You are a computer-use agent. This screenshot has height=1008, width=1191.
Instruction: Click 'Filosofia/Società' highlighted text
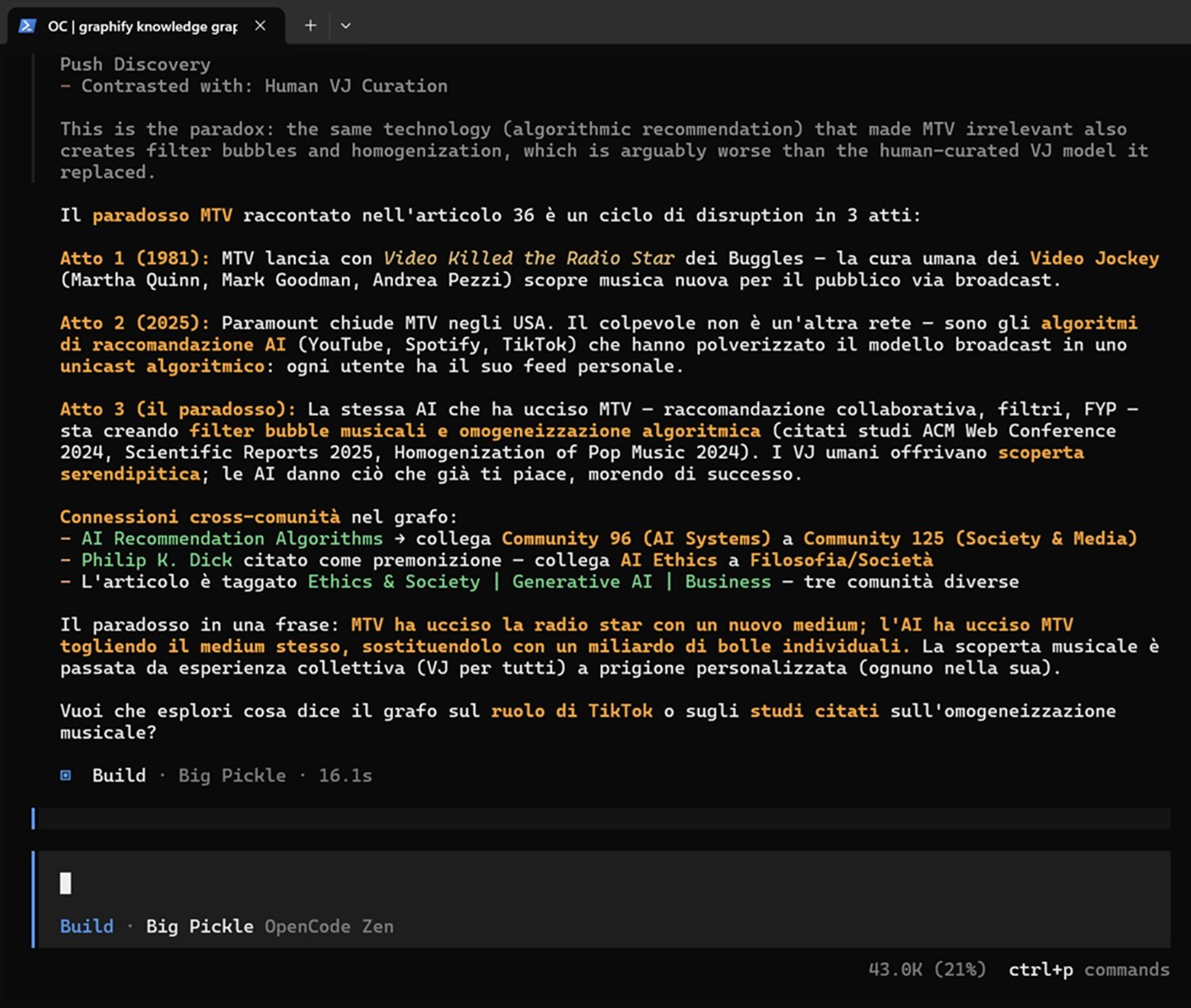pyautogui.click(x=841, y=560)
